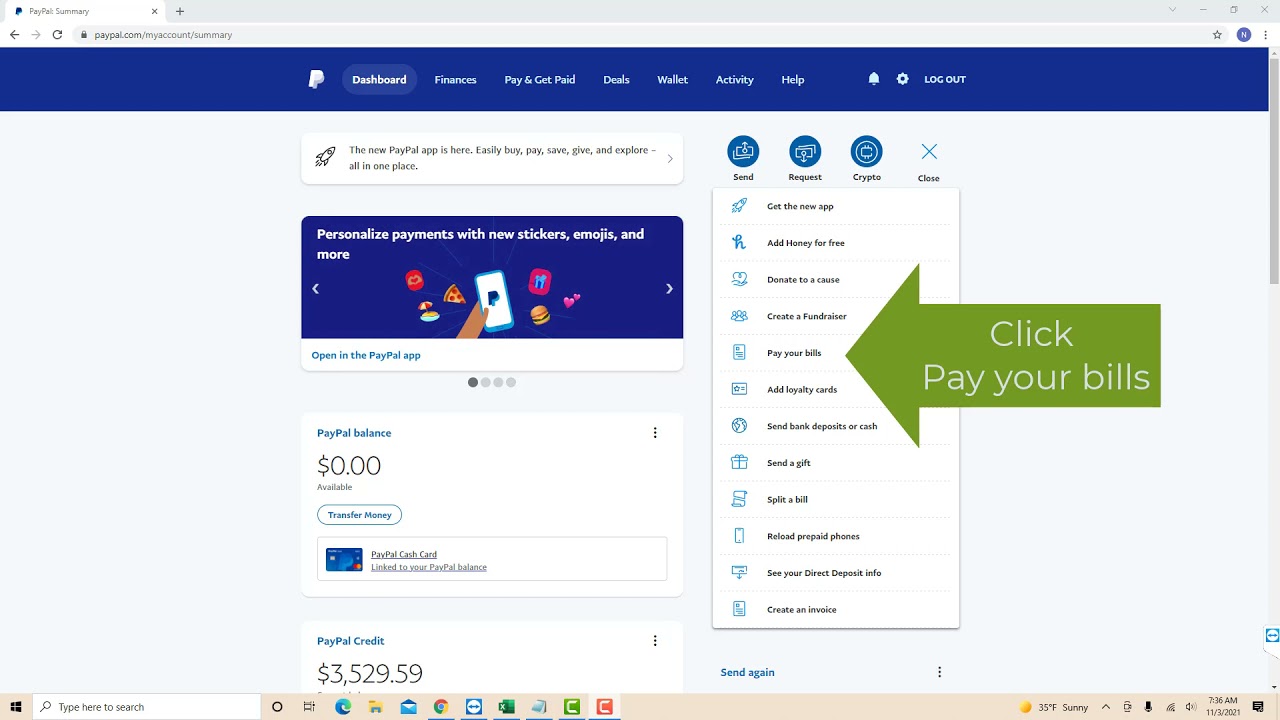Click the Donate to a cause icon
The image size is (1280, 720).
coord(739,279)
